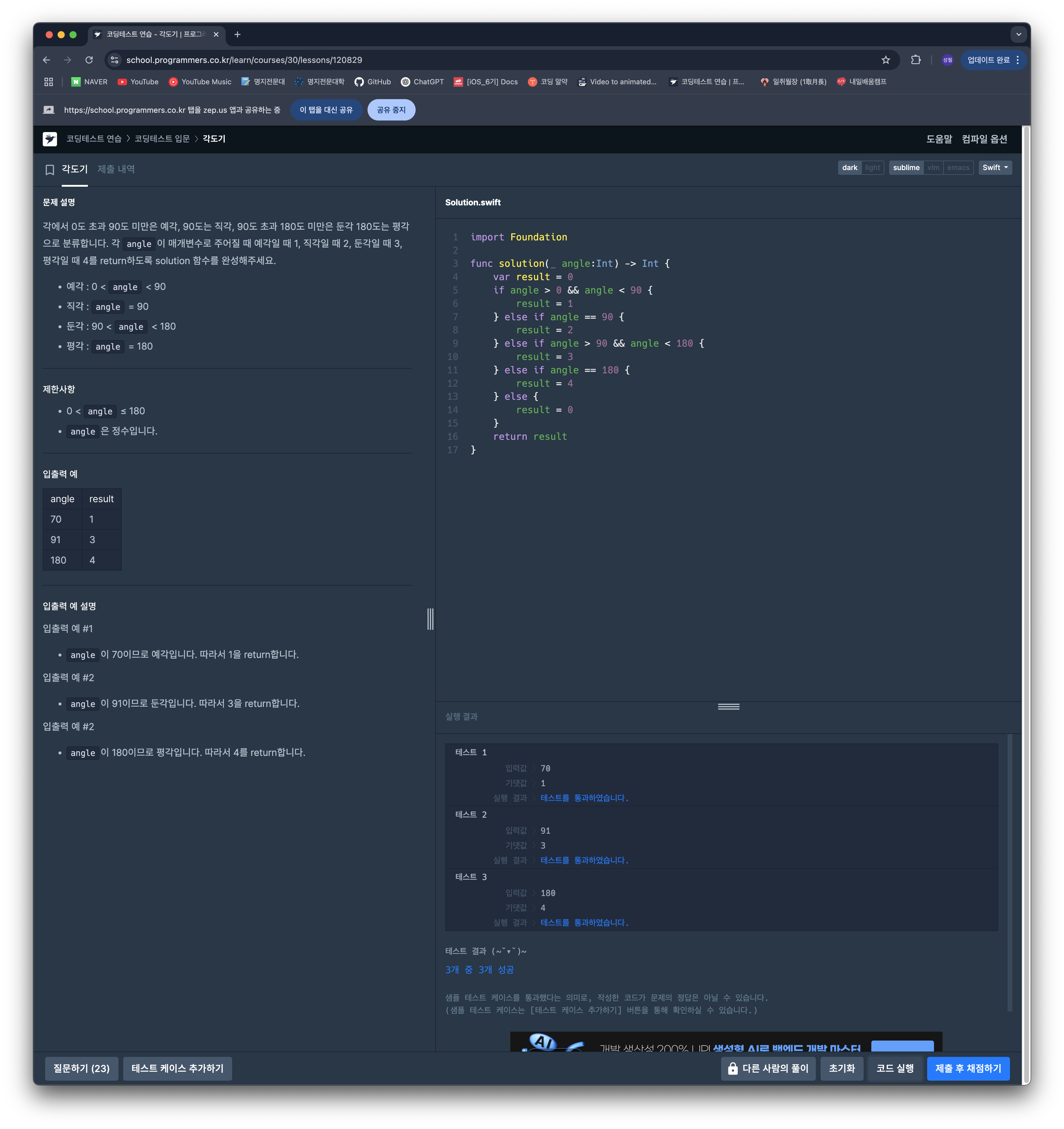The height and width of the screenshot is (1129, 1064).
Task: Click the 제출 후 채점하기 button
Action: [x=968, y=1068]
